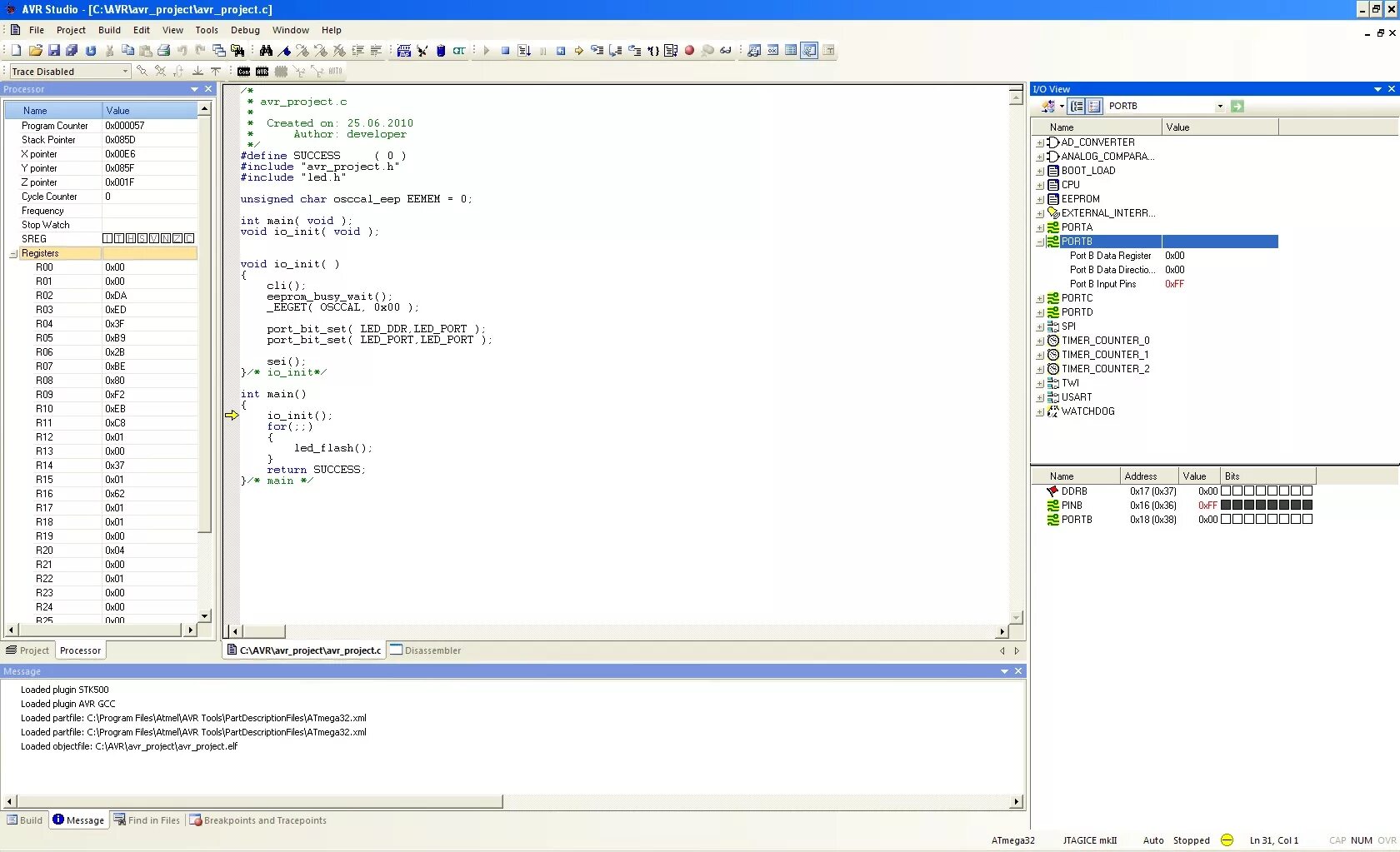Create a new file with the toolbar icon
The width and height of the screenshot is (1400, 852).
coord(16,51)
